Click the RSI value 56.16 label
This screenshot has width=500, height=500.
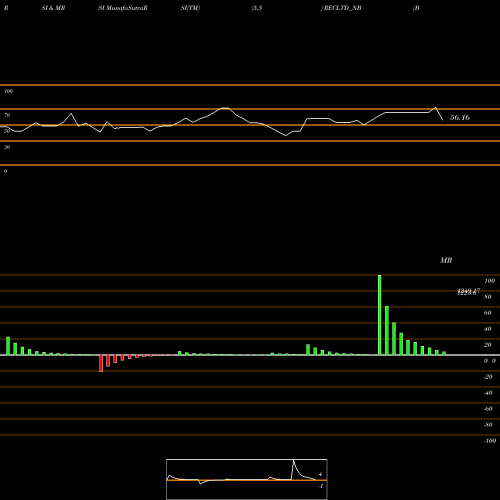coord(460,117)
